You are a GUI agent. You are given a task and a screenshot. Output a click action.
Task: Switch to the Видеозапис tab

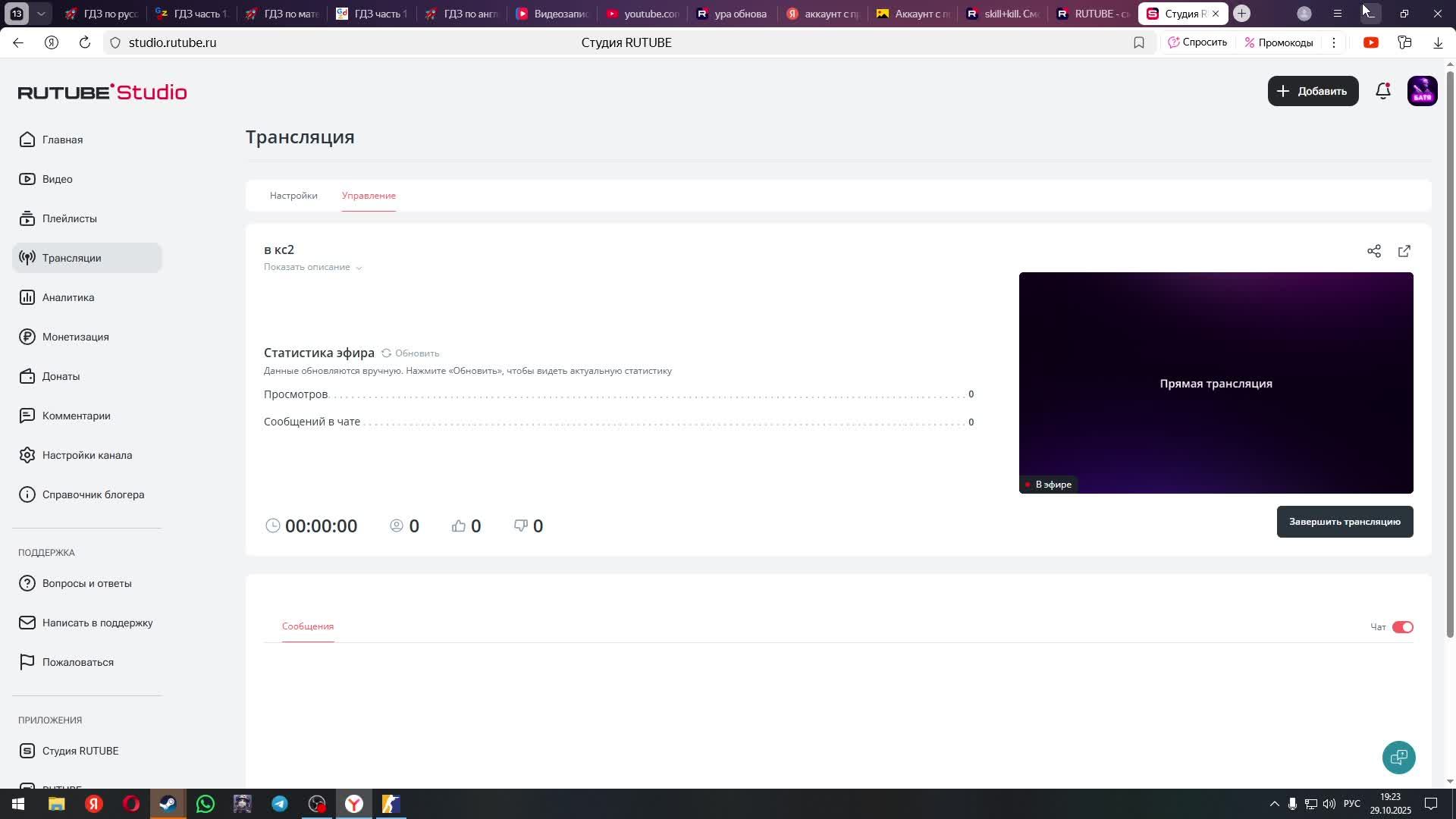(552, 14)
